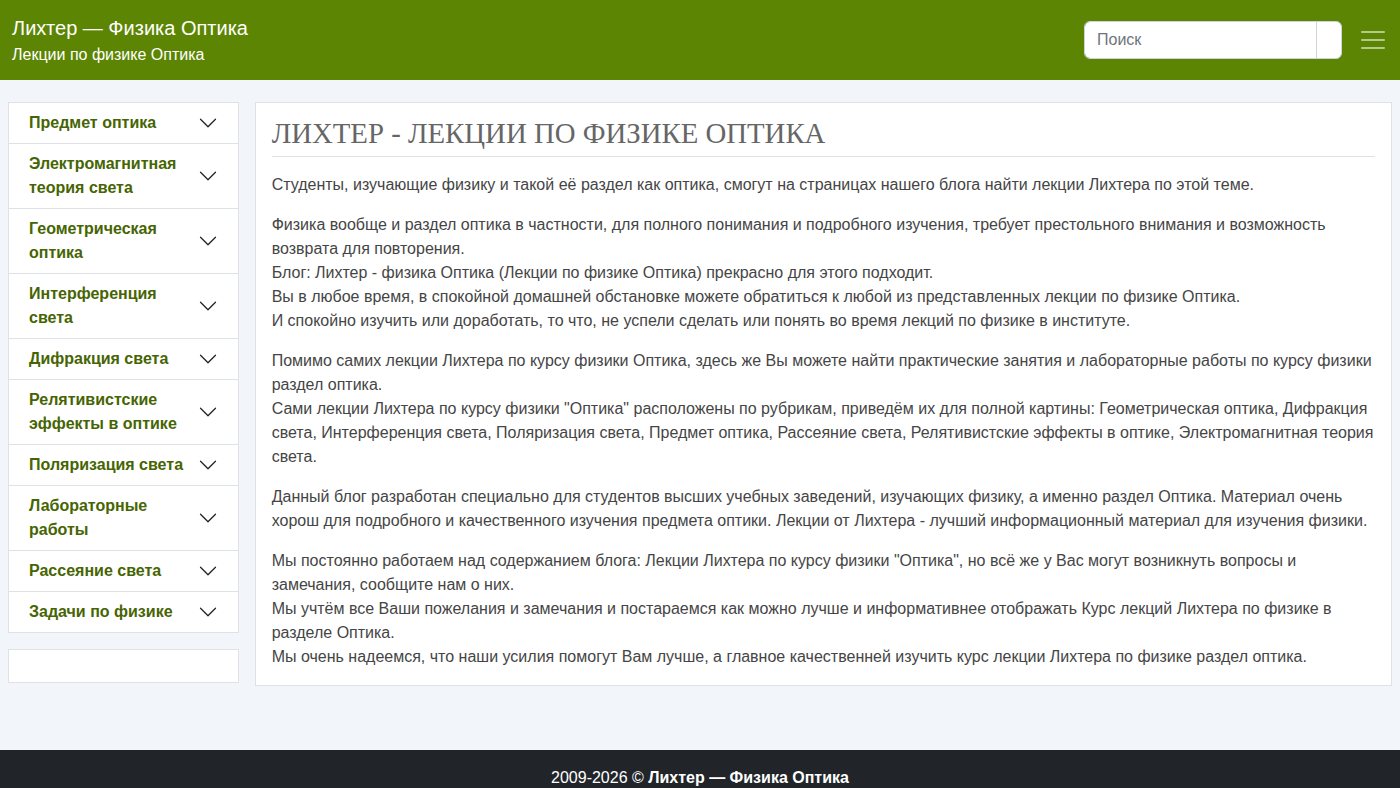Screen dimensions: 1400x788
Task: Click the paragraph starting "Данный блог разработан специально"
Action: pyautogui.click(x=820, y=508)
